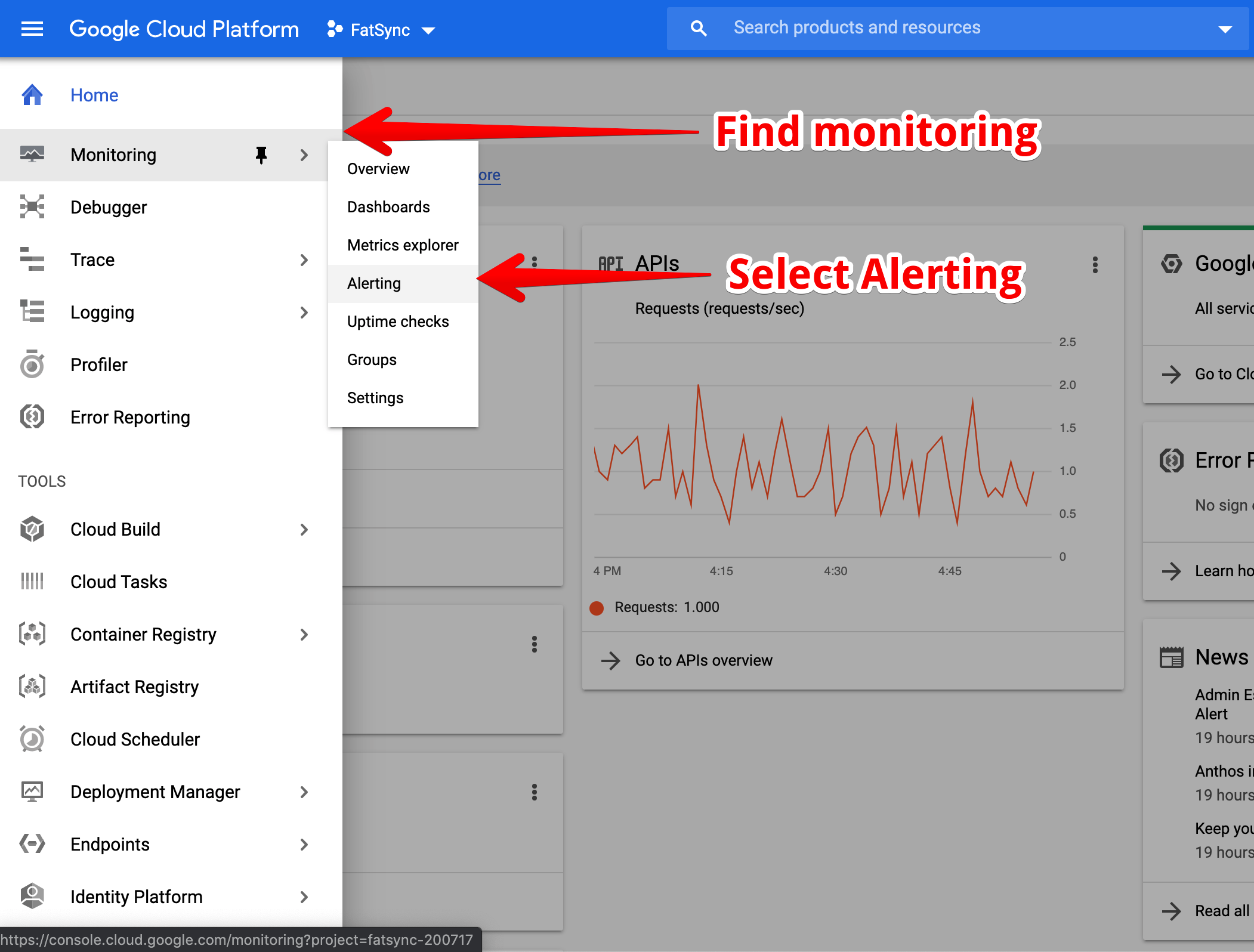Click the Home house icon
1254x952 pixels.
(x=32, y=95)
